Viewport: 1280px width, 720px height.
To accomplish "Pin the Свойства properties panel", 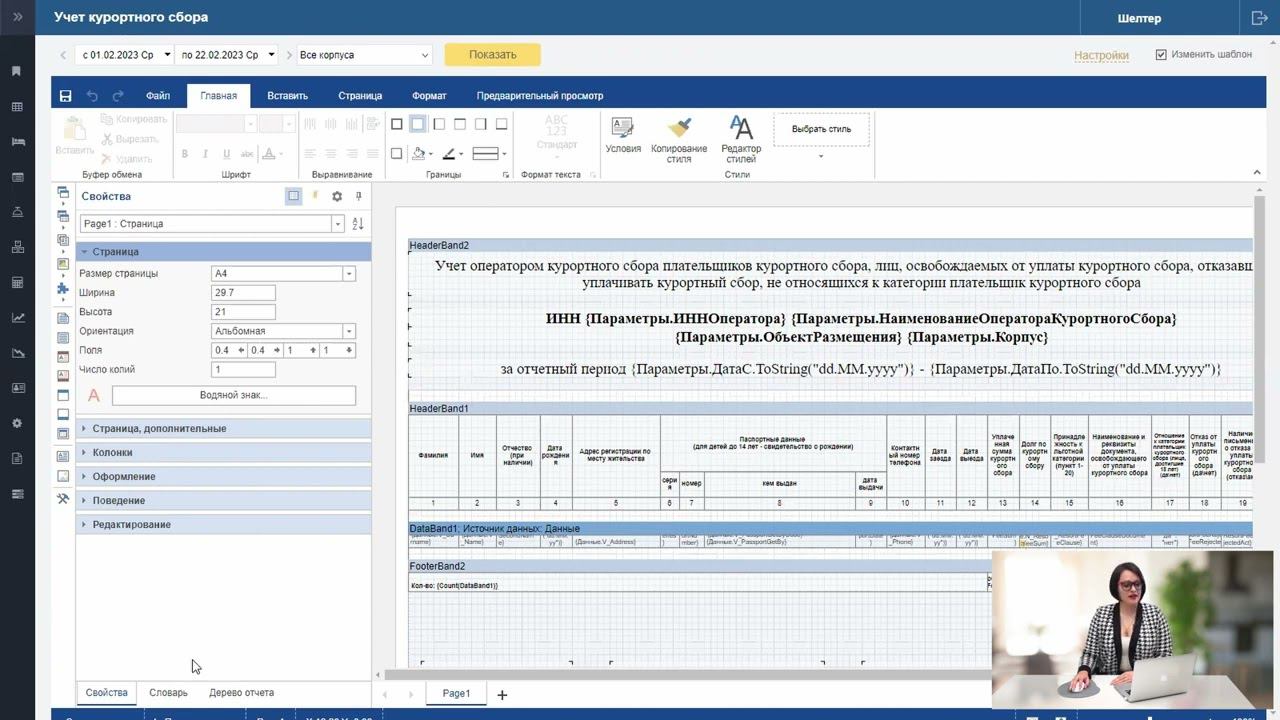I will (x=359, y=196).
